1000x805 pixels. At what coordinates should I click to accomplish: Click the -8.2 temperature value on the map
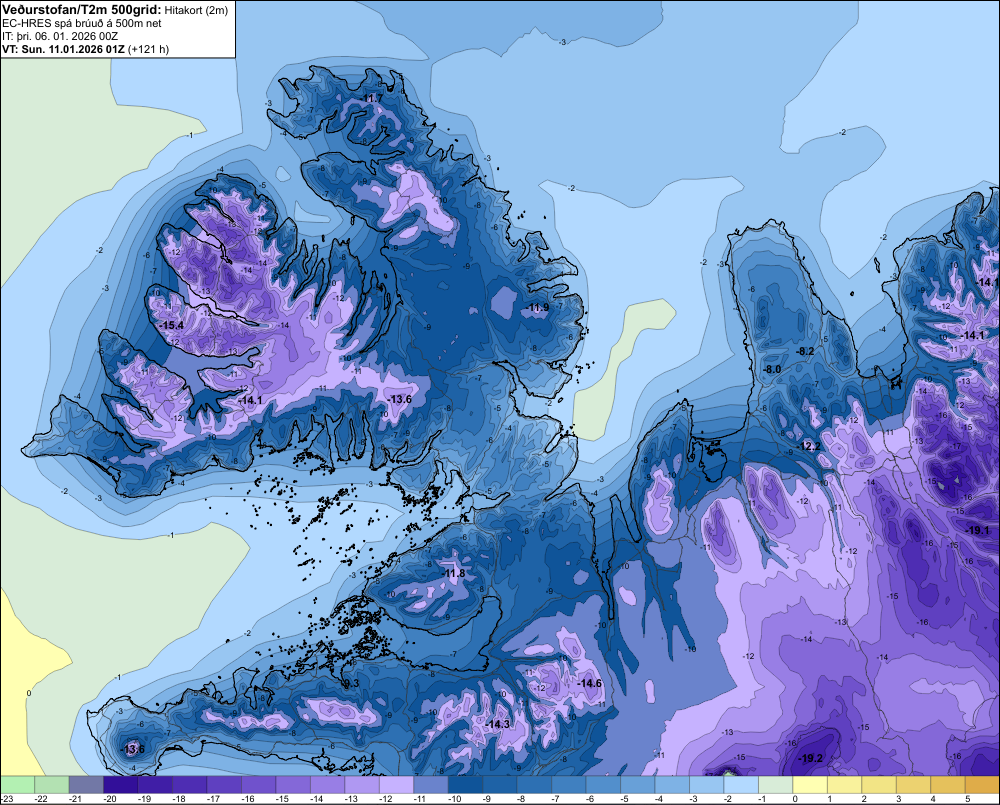point(805,351)
